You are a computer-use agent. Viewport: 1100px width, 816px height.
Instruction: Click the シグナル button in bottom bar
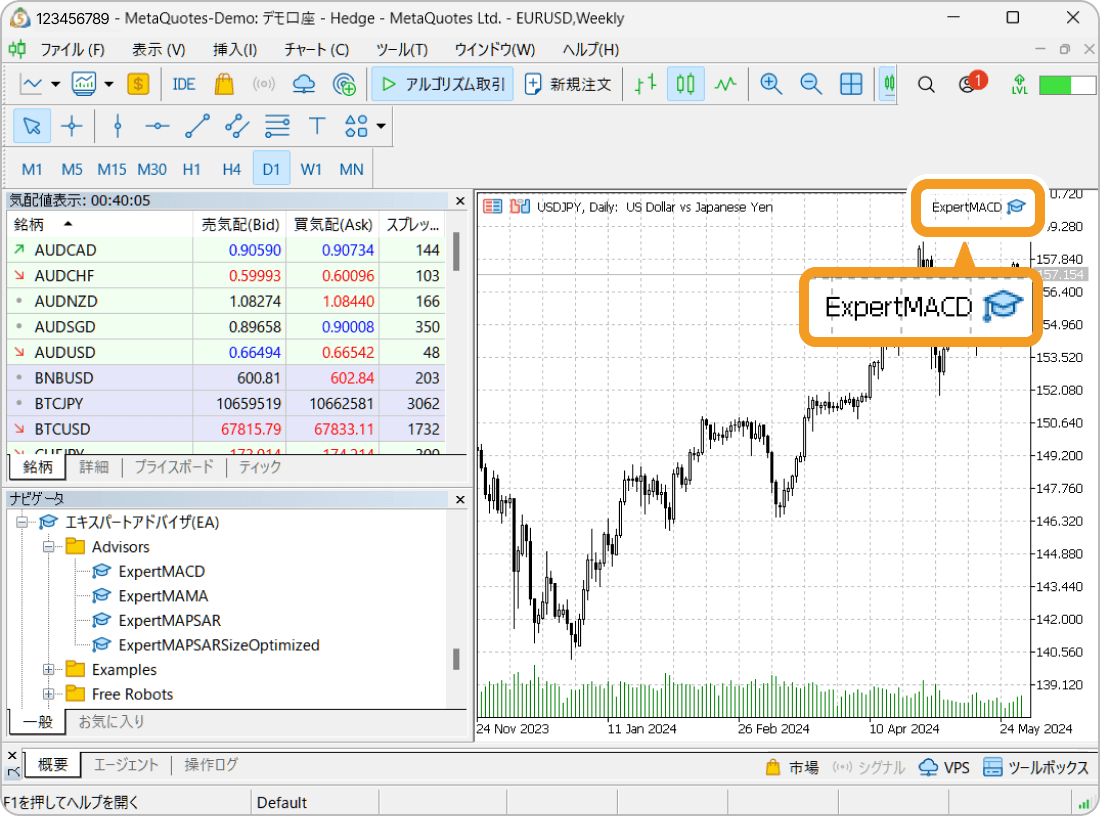(868, 768)
